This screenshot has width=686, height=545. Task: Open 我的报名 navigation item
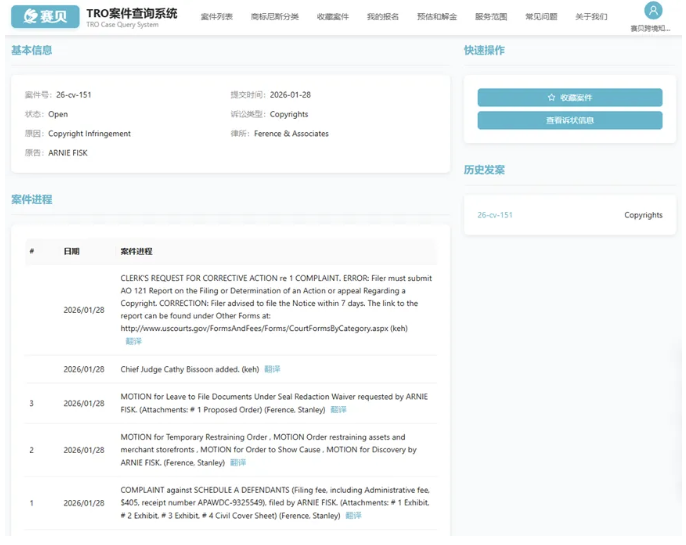(382, 17)
